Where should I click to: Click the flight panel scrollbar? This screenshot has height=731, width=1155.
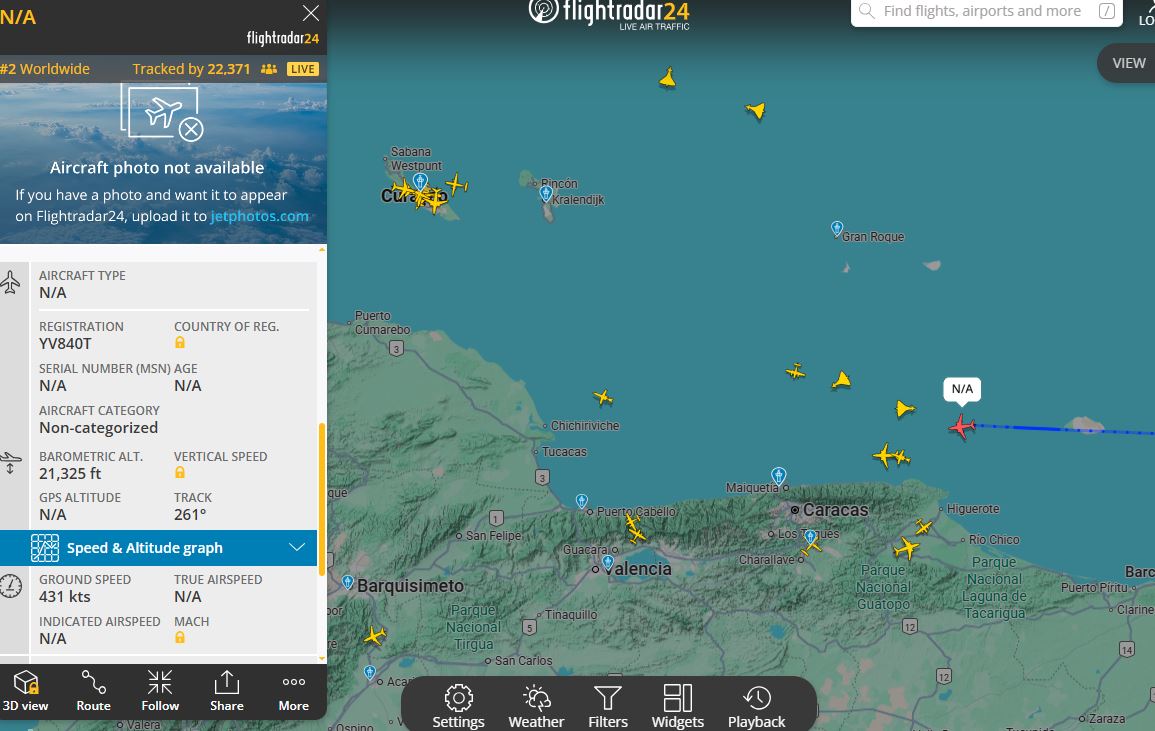click(x=321, y=500)
